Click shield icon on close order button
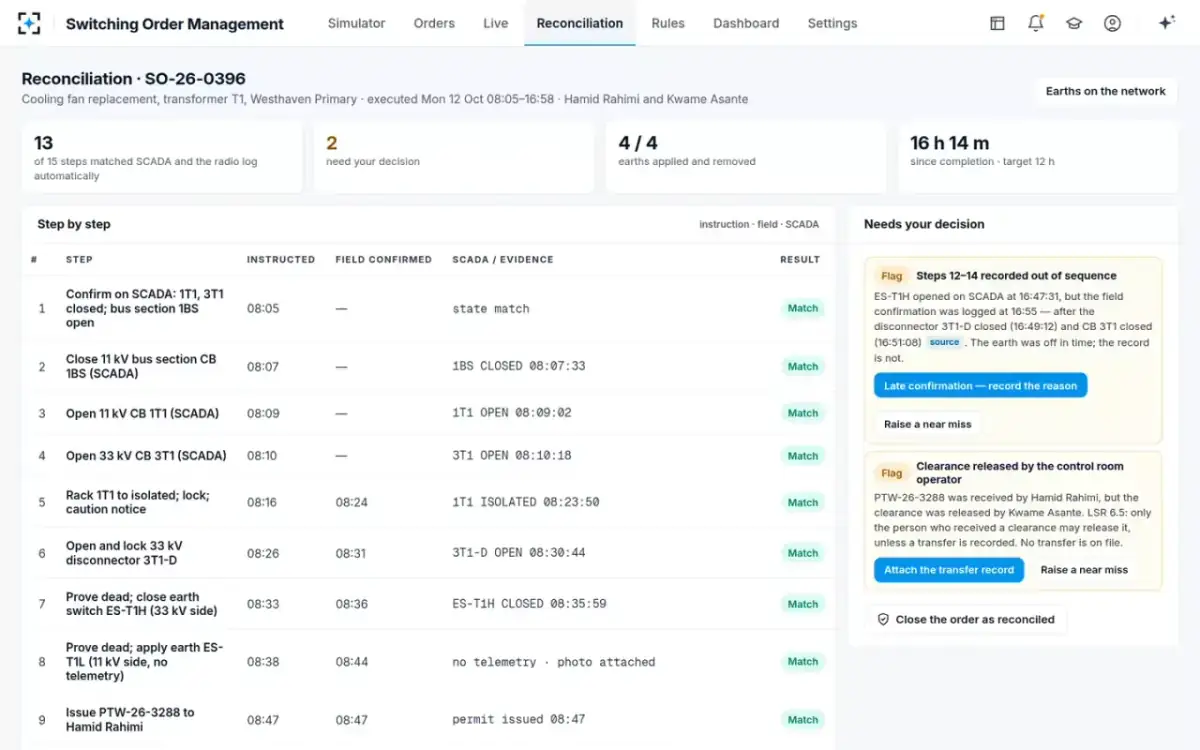 [x=883, y=620]
